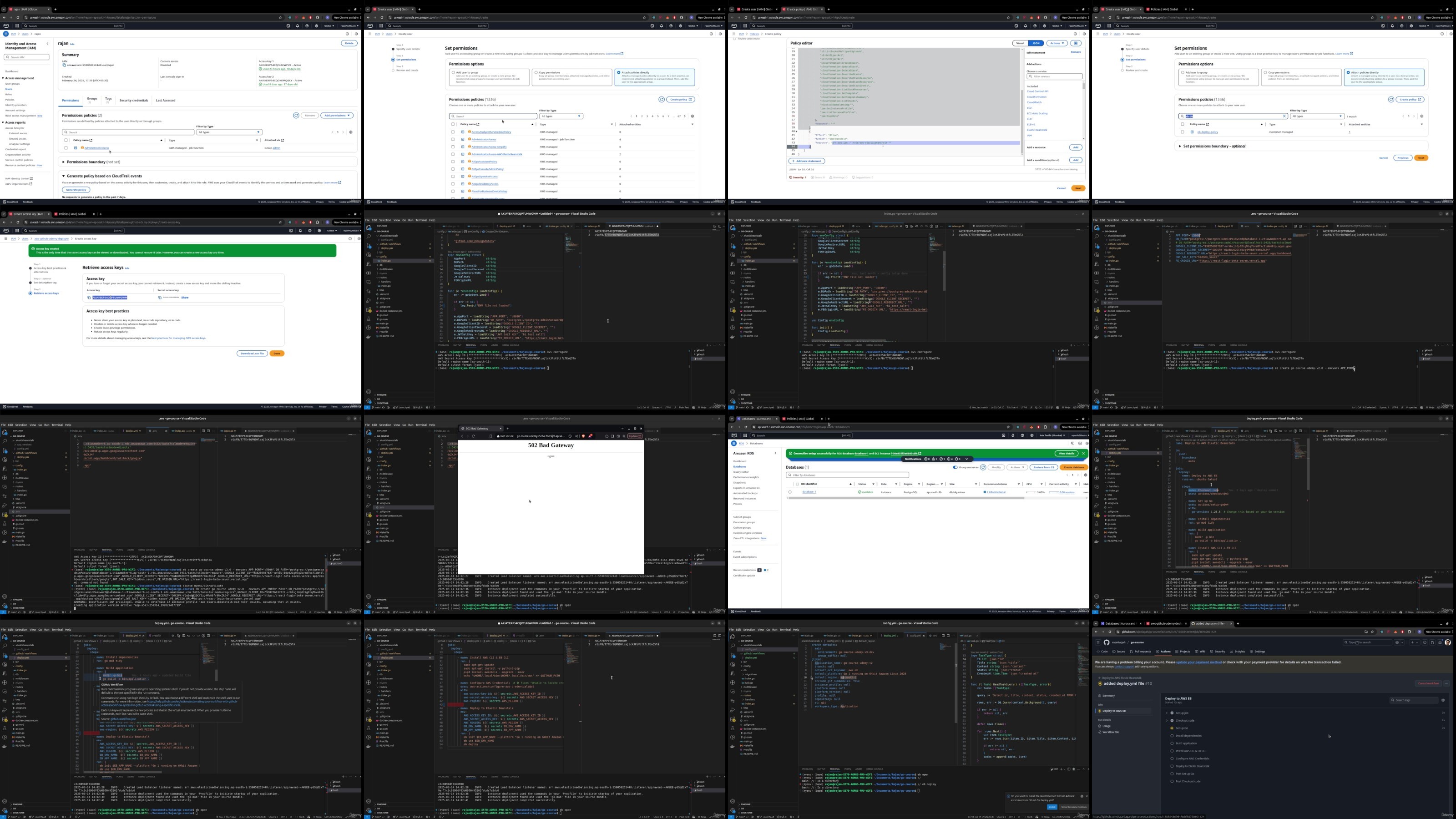
Task: Check the eb-deploy-policy checkbox
Action: point(1182,132)
